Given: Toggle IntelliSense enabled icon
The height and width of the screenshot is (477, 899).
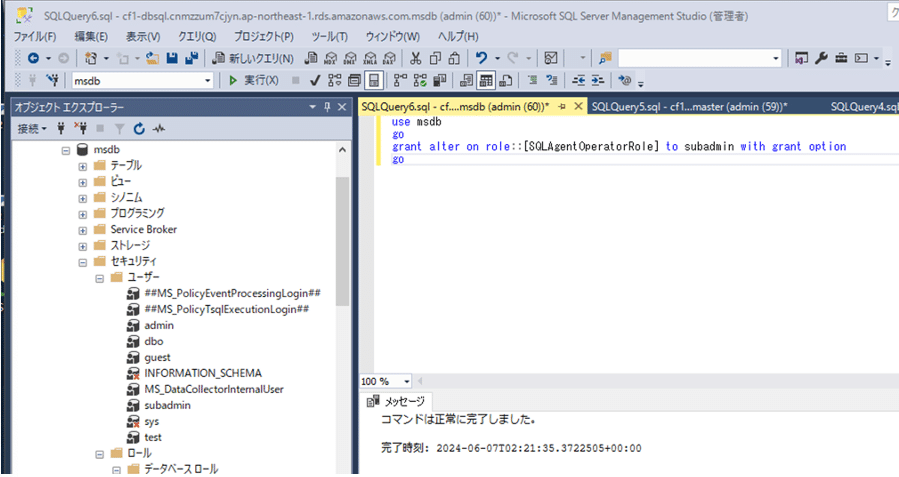Looking at the screenshot, I should [x=374, y=80].
